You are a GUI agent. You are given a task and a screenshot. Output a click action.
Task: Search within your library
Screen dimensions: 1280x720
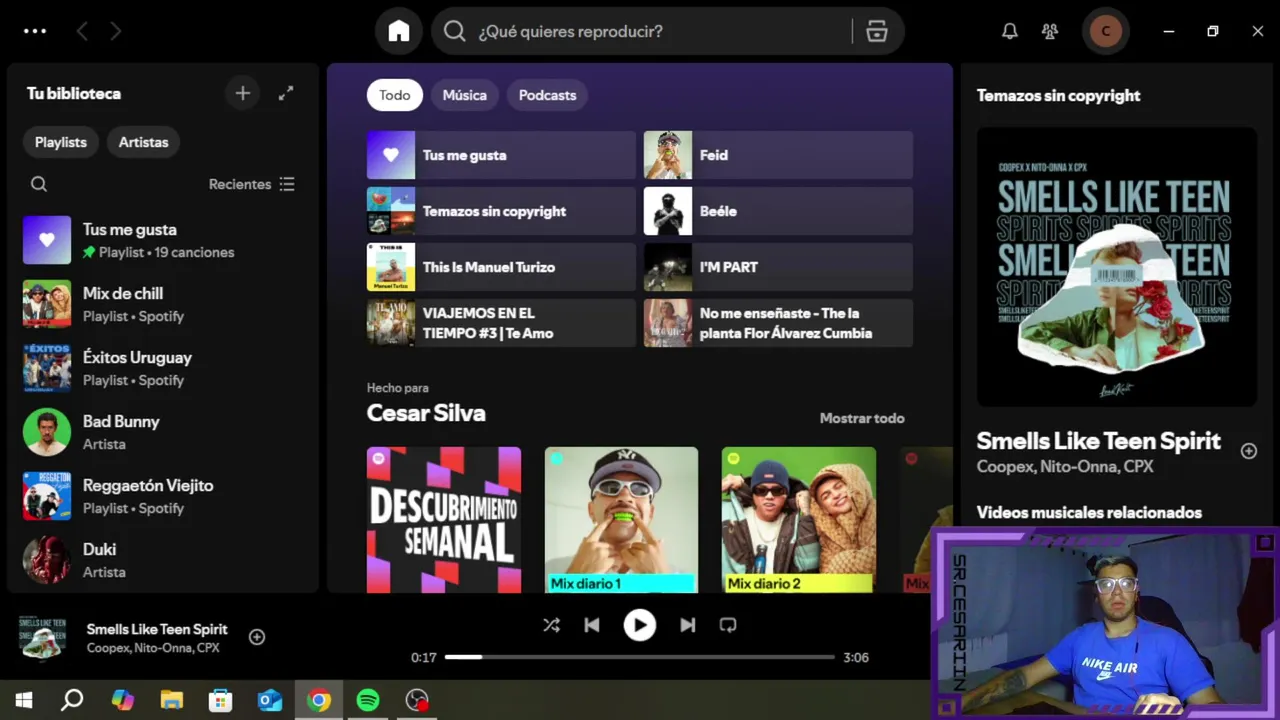(39, 184)
